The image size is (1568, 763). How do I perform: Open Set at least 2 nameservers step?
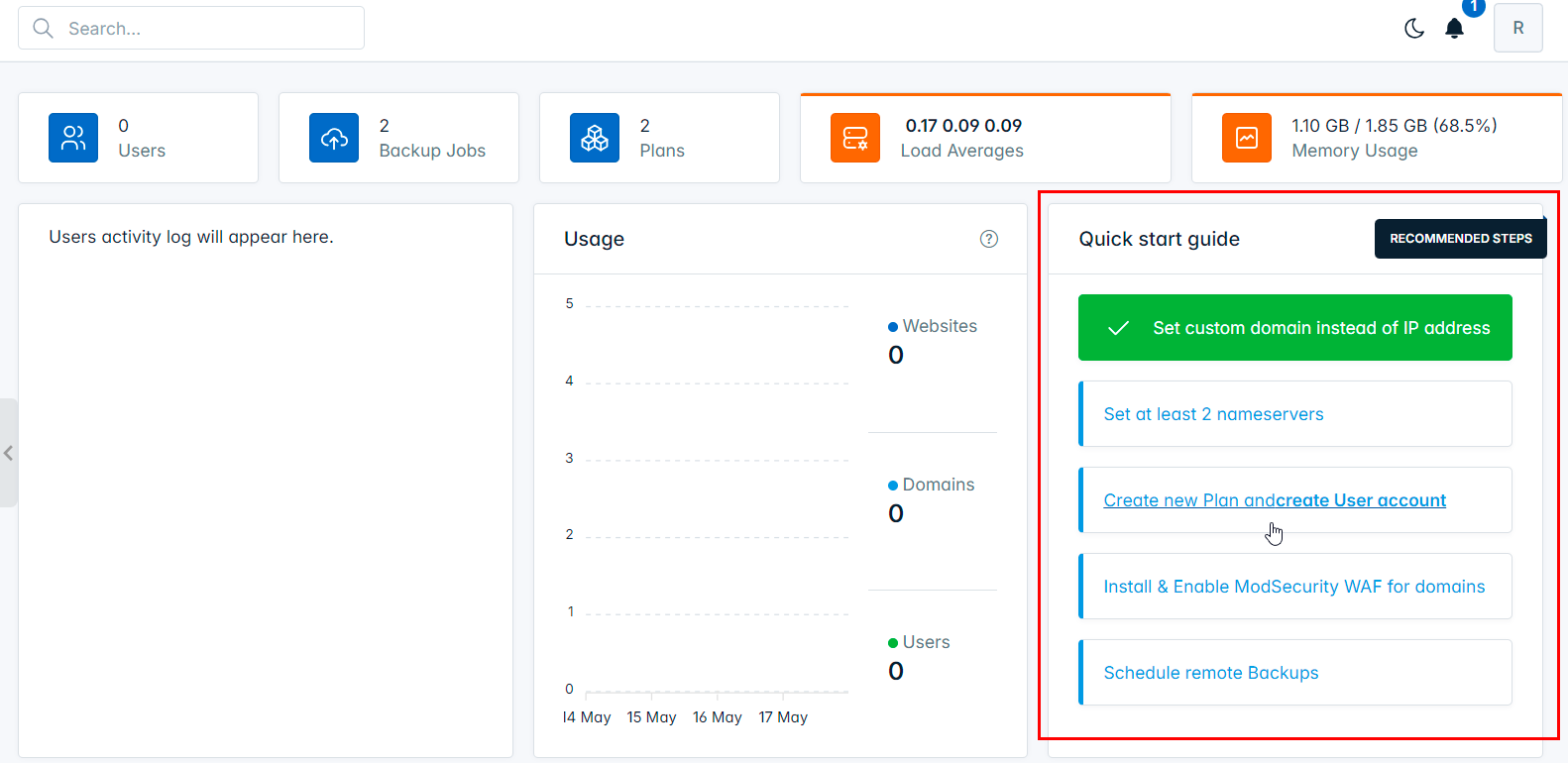[x=1213, y=414]
